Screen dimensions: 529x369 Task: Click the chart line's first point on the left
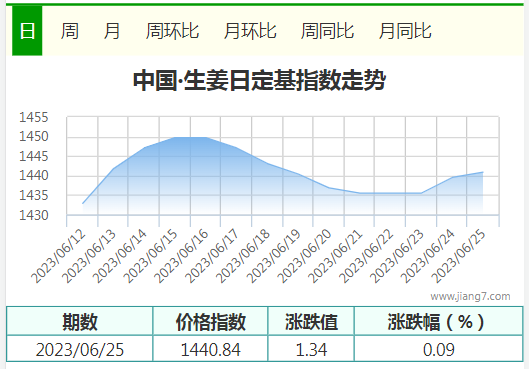point(83,203)
